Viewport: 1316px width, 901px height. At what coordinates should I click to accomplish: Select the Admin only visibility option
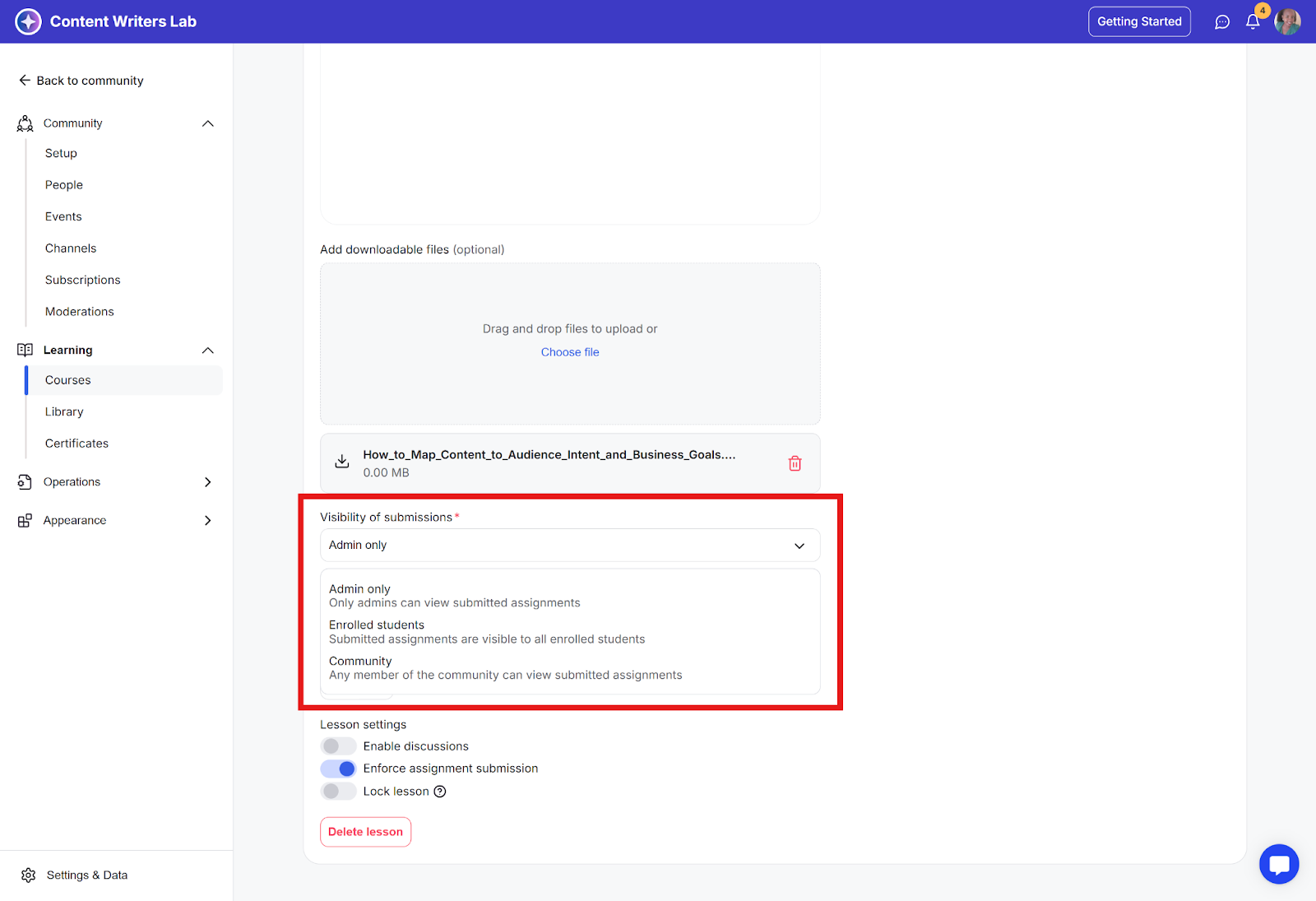point(570,596)
